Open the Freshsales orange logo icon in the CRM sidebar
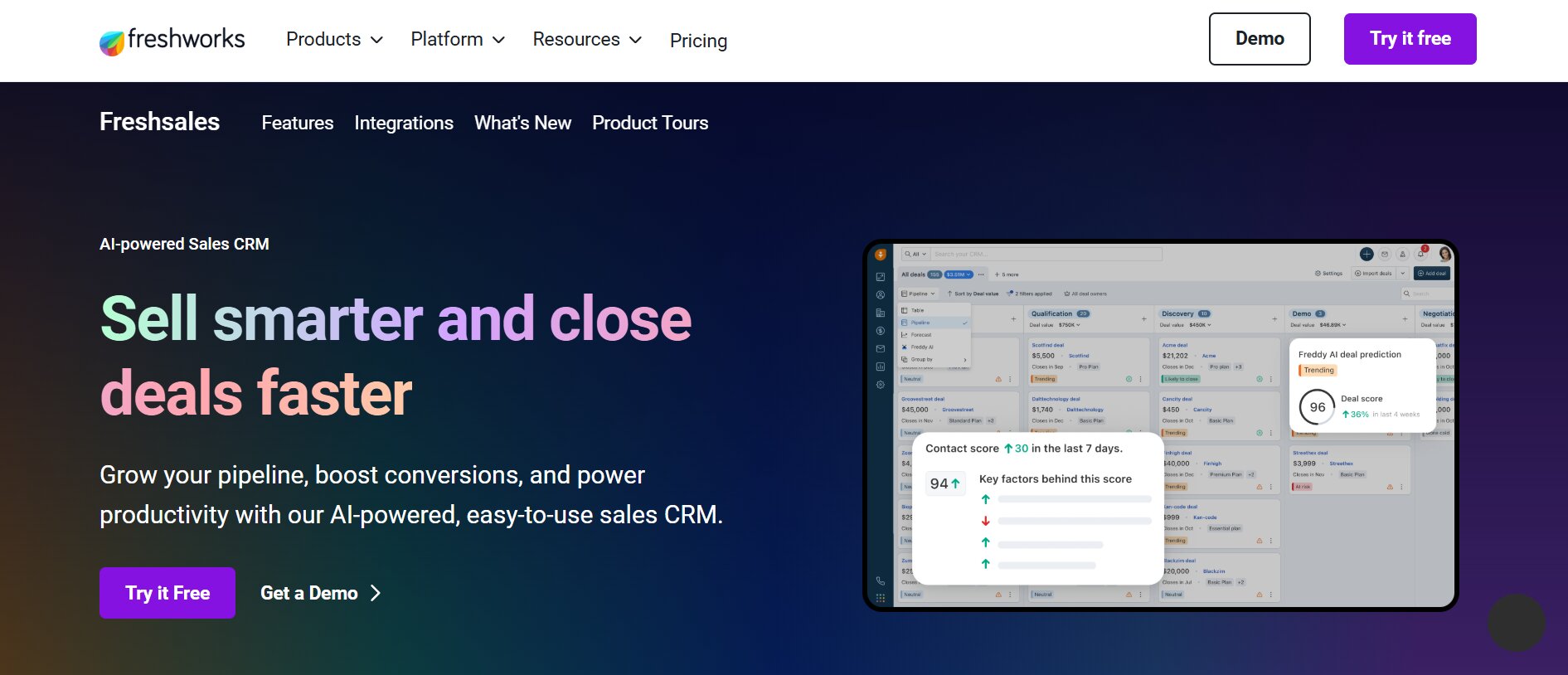 pos(881,255)
